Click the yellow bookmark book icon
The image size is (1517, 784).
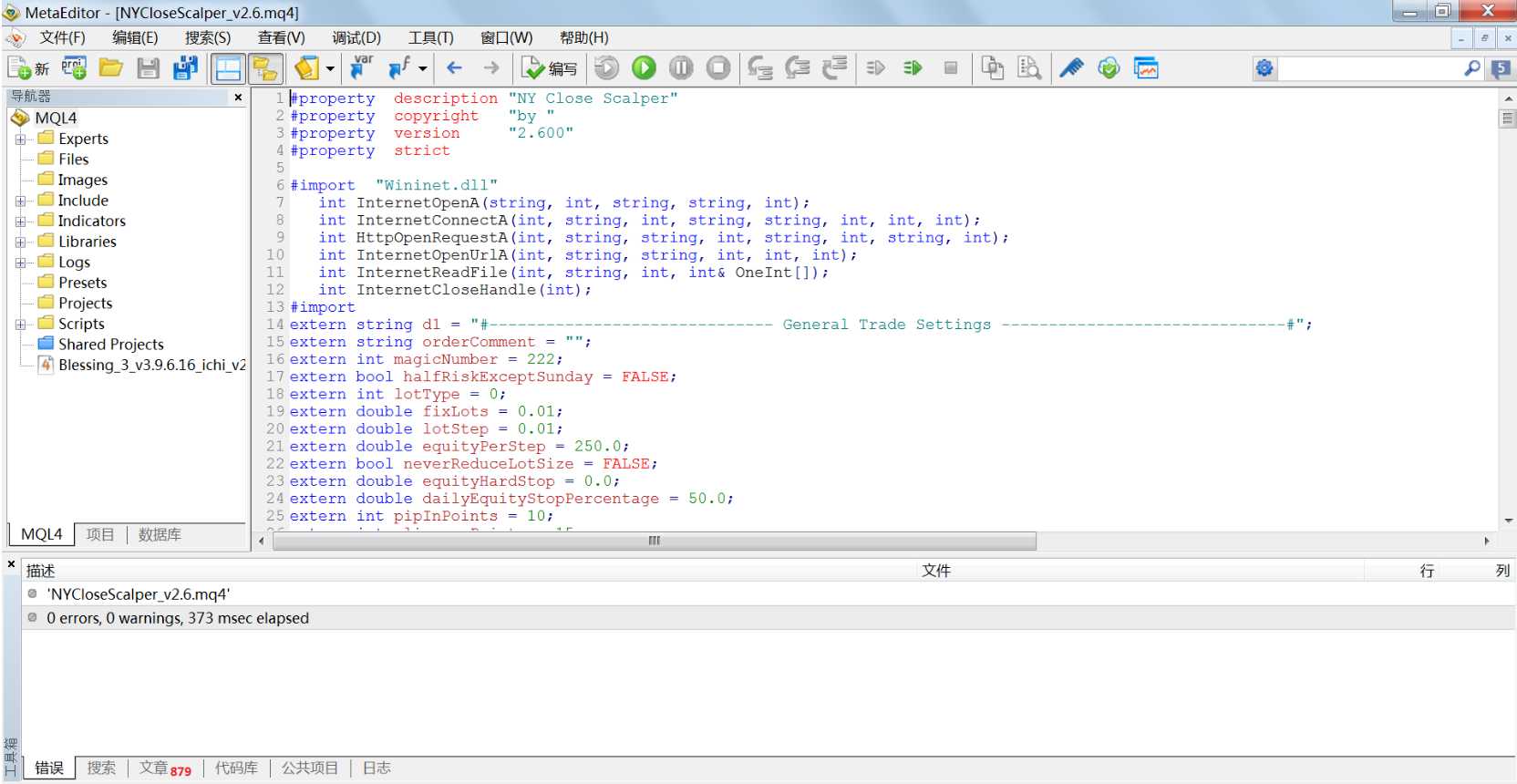[x=307, y=68]
